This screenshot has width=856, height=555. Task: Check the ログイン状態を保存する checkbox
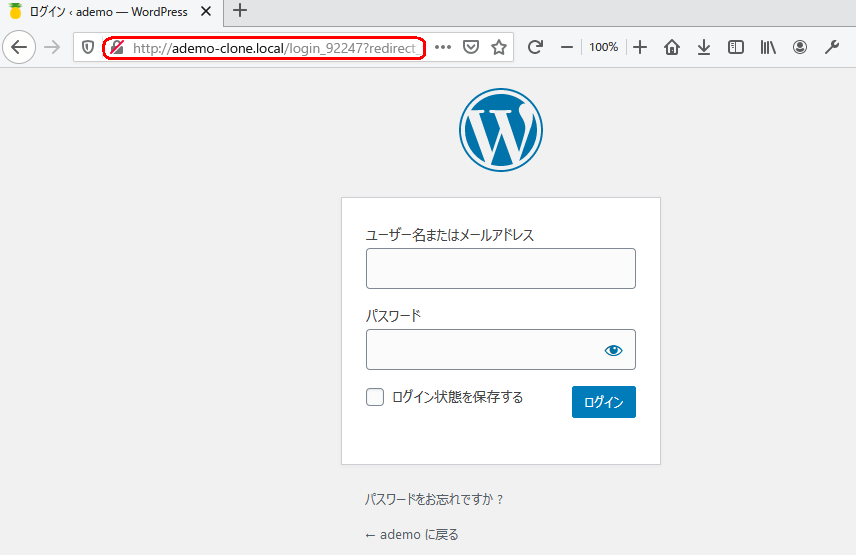click(x=375, y=397)
